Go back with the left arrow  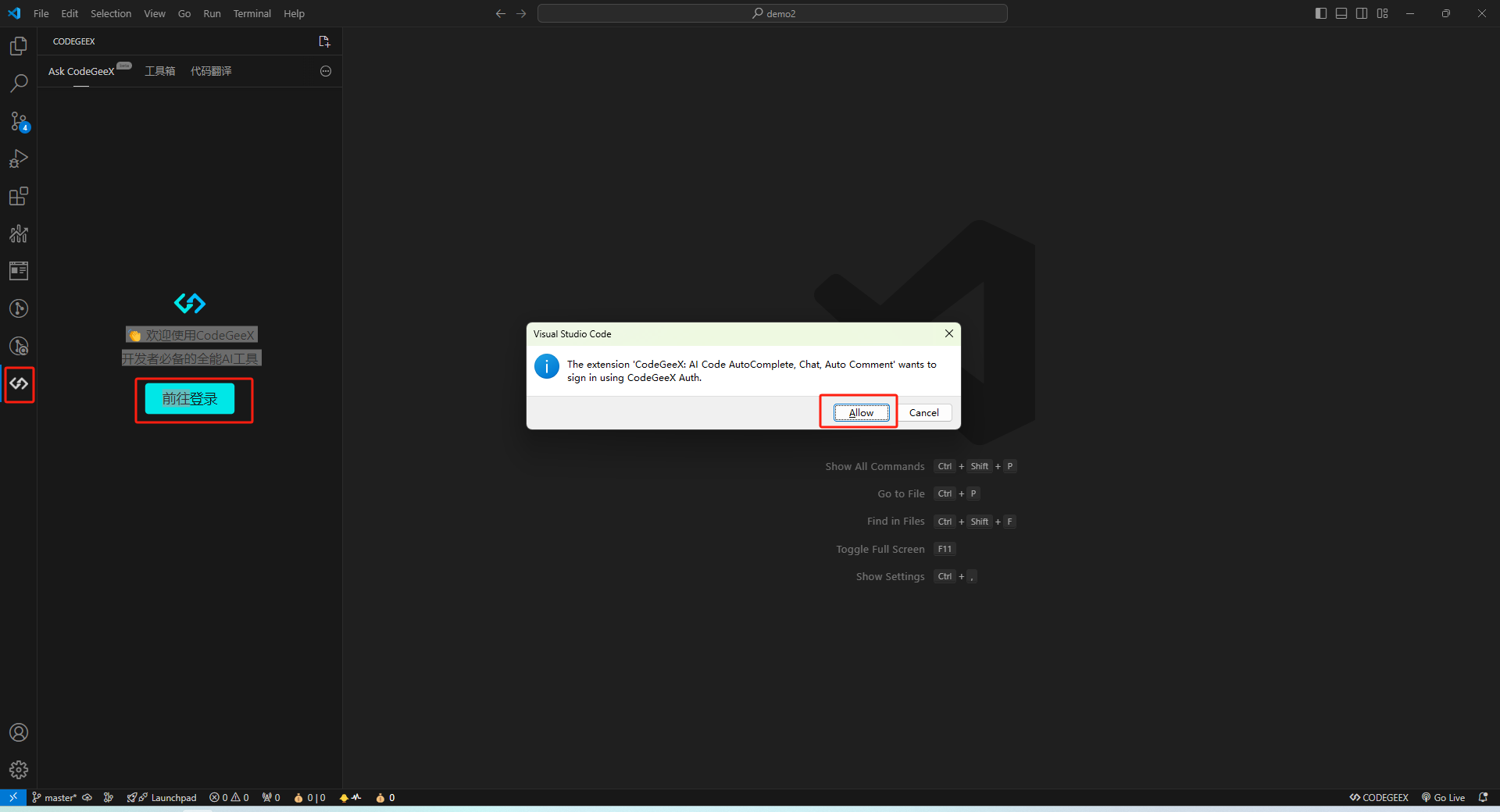pos(501,13)
